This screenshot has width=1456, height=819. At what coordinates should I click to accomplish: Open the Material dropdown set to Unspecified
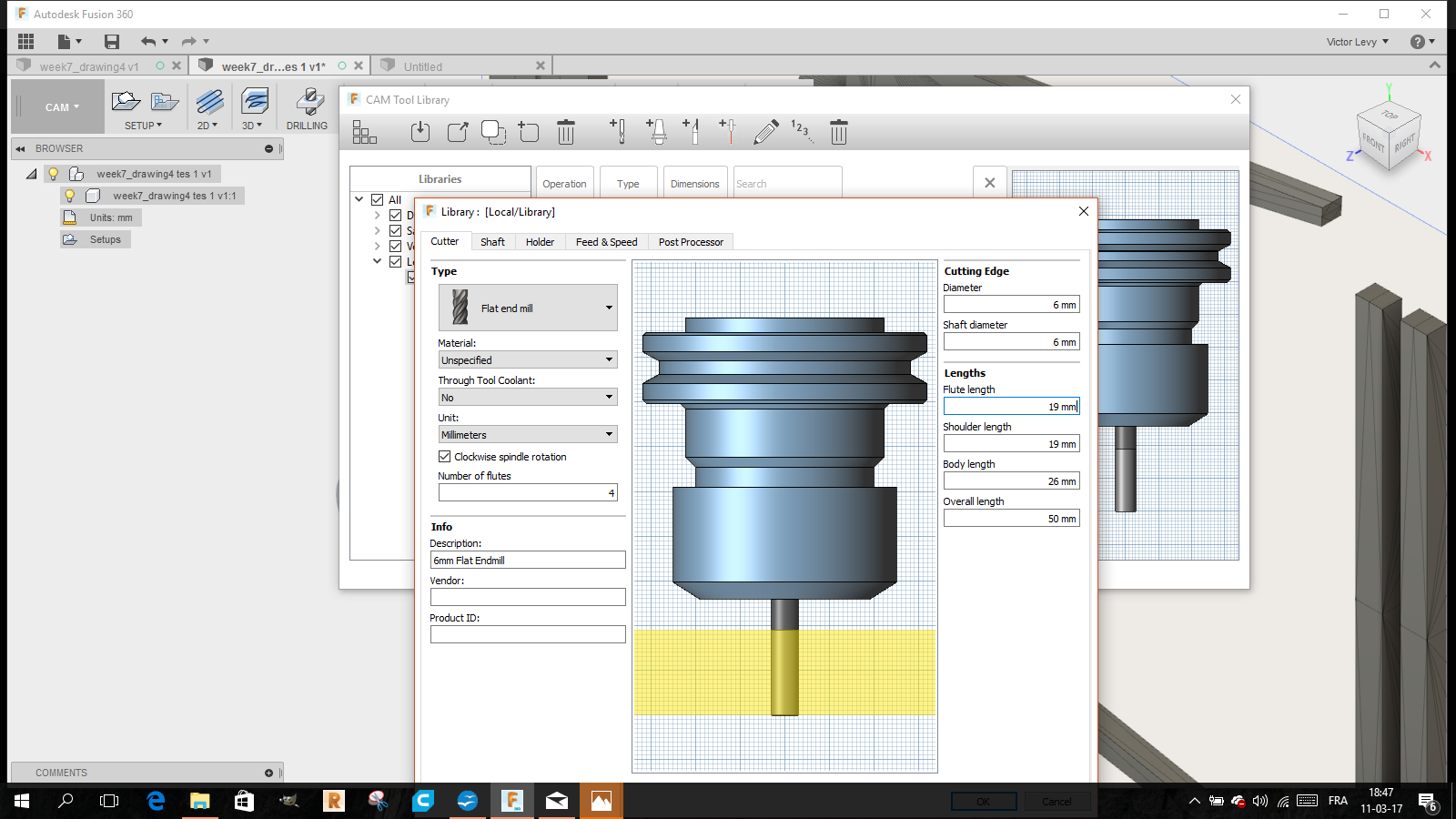click(528, 360)
